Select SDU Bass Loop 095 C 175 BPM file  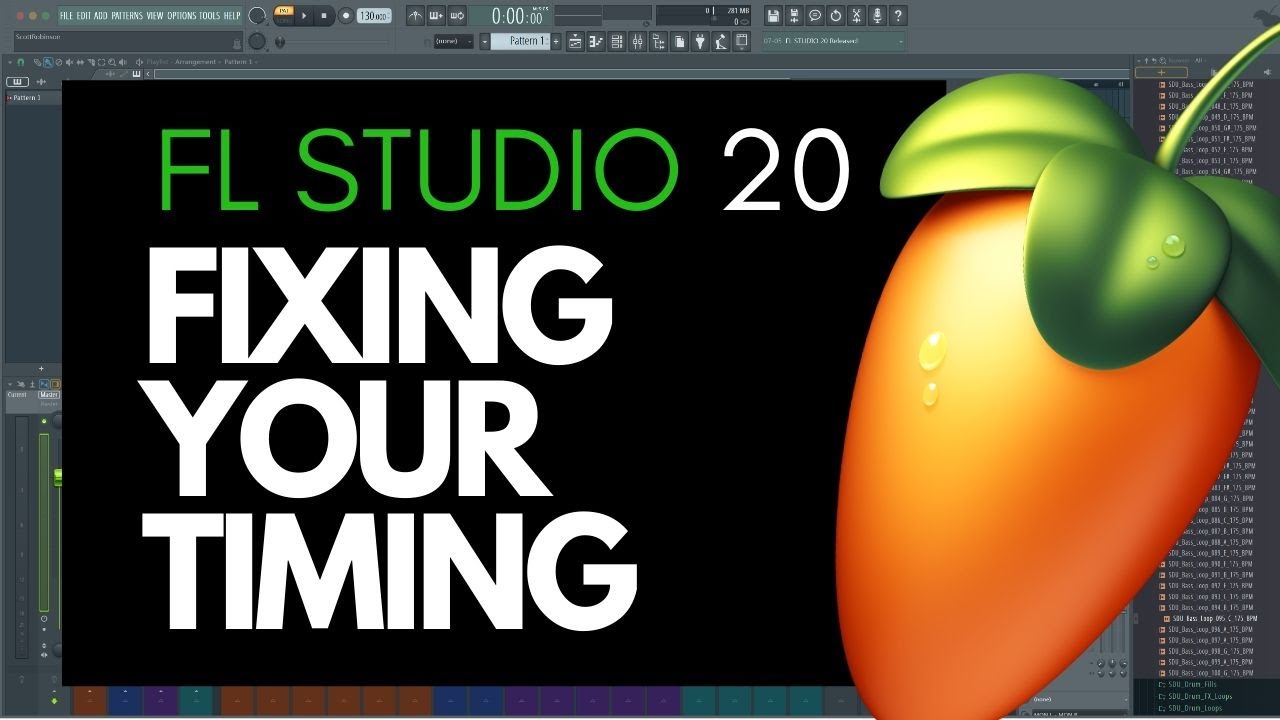1216,620
